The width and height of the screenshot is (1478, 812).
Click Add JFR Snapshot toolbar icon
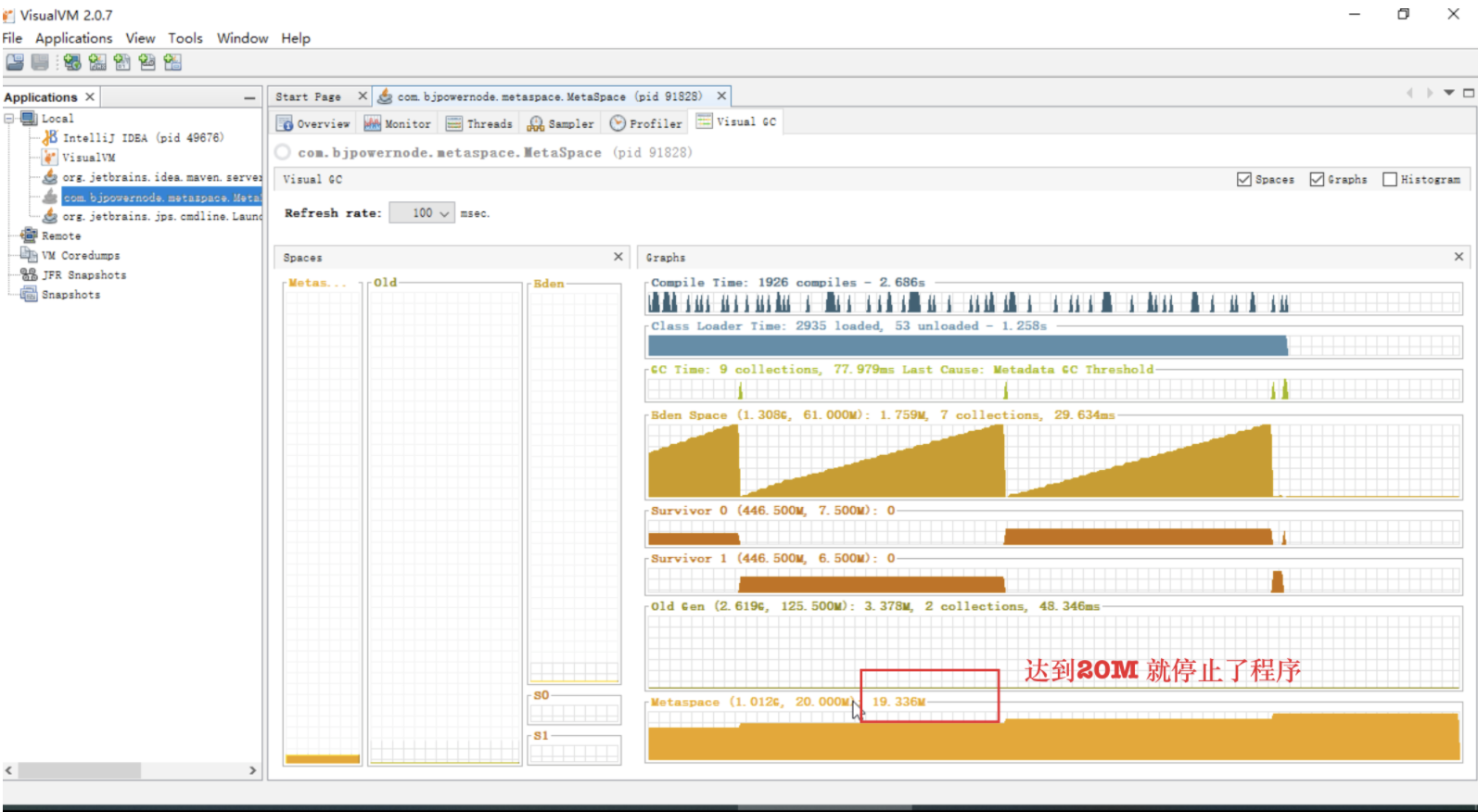click(147, 62)
